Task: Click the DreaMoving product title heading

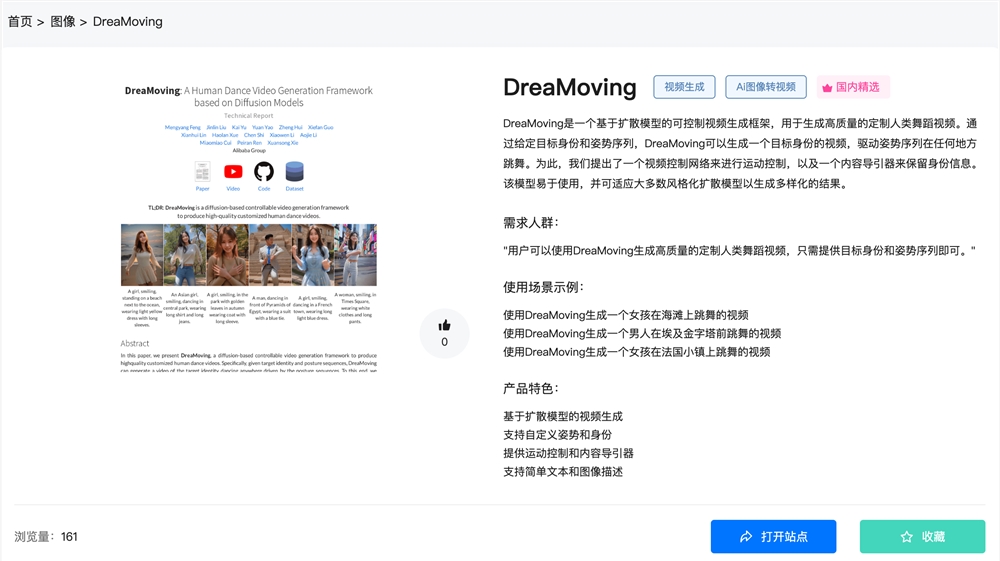Action: (x=569, y=87)
